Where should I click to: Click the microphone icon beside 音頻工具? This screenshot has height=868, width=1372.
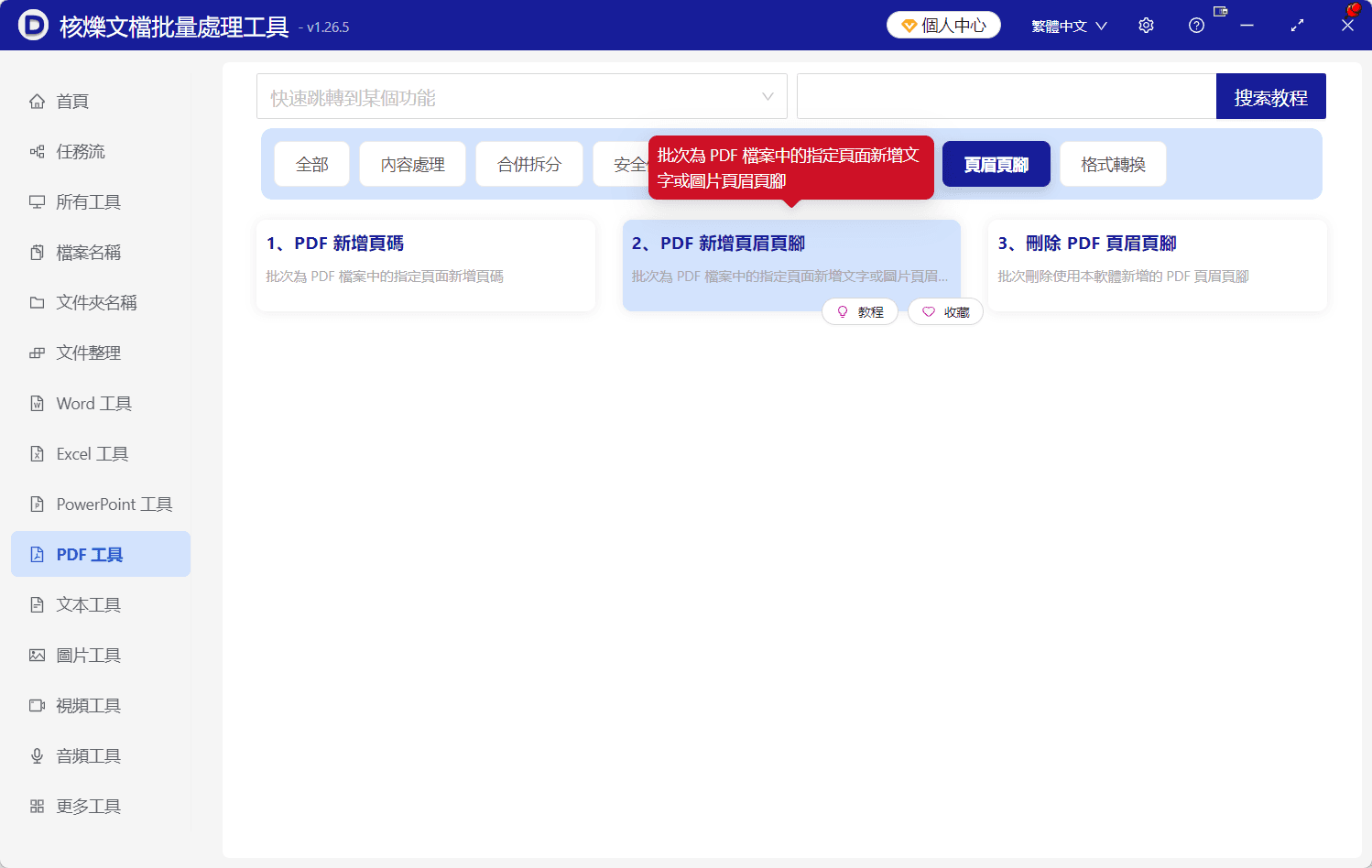pyautogui.click(x=37, y=756)
